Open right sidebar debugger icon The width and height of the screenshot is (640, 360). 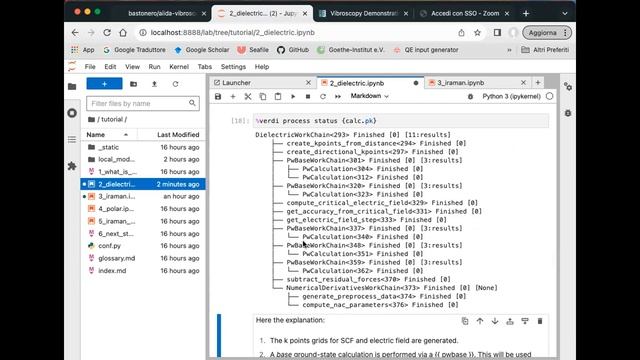tap(568, 113)
